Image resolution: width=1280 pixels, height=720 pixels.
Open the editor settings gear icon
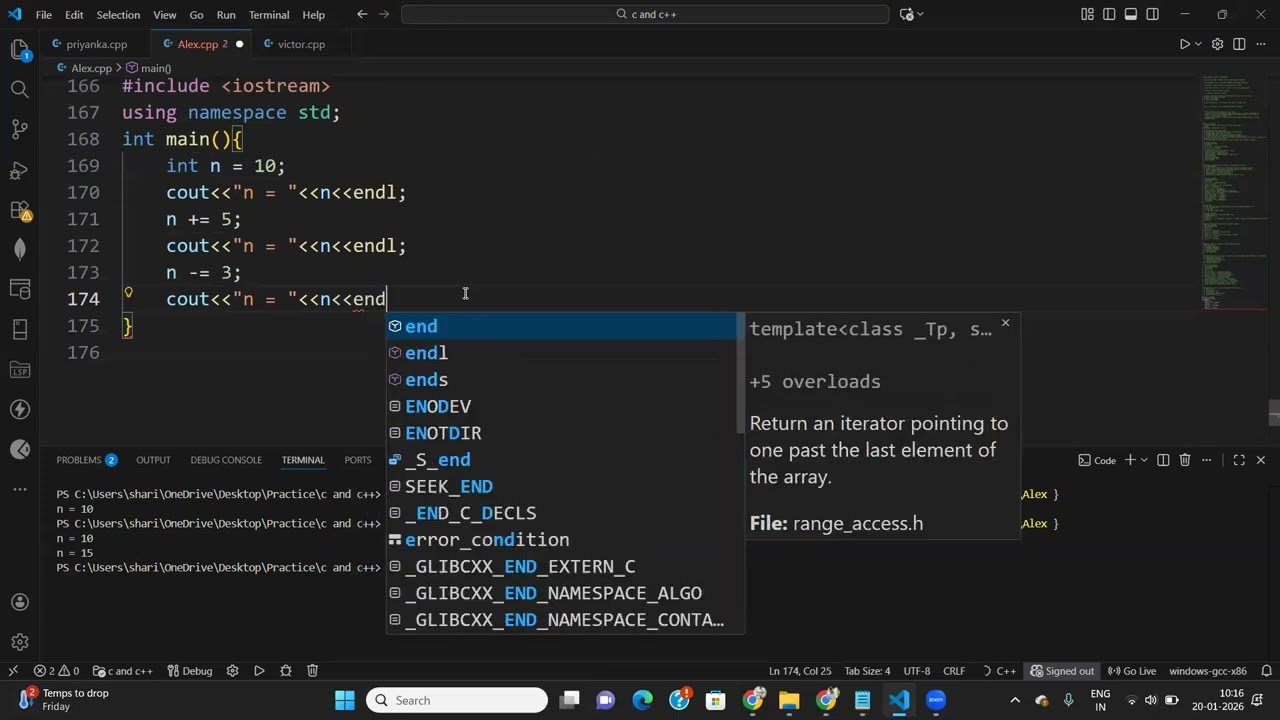(1217, 44)
